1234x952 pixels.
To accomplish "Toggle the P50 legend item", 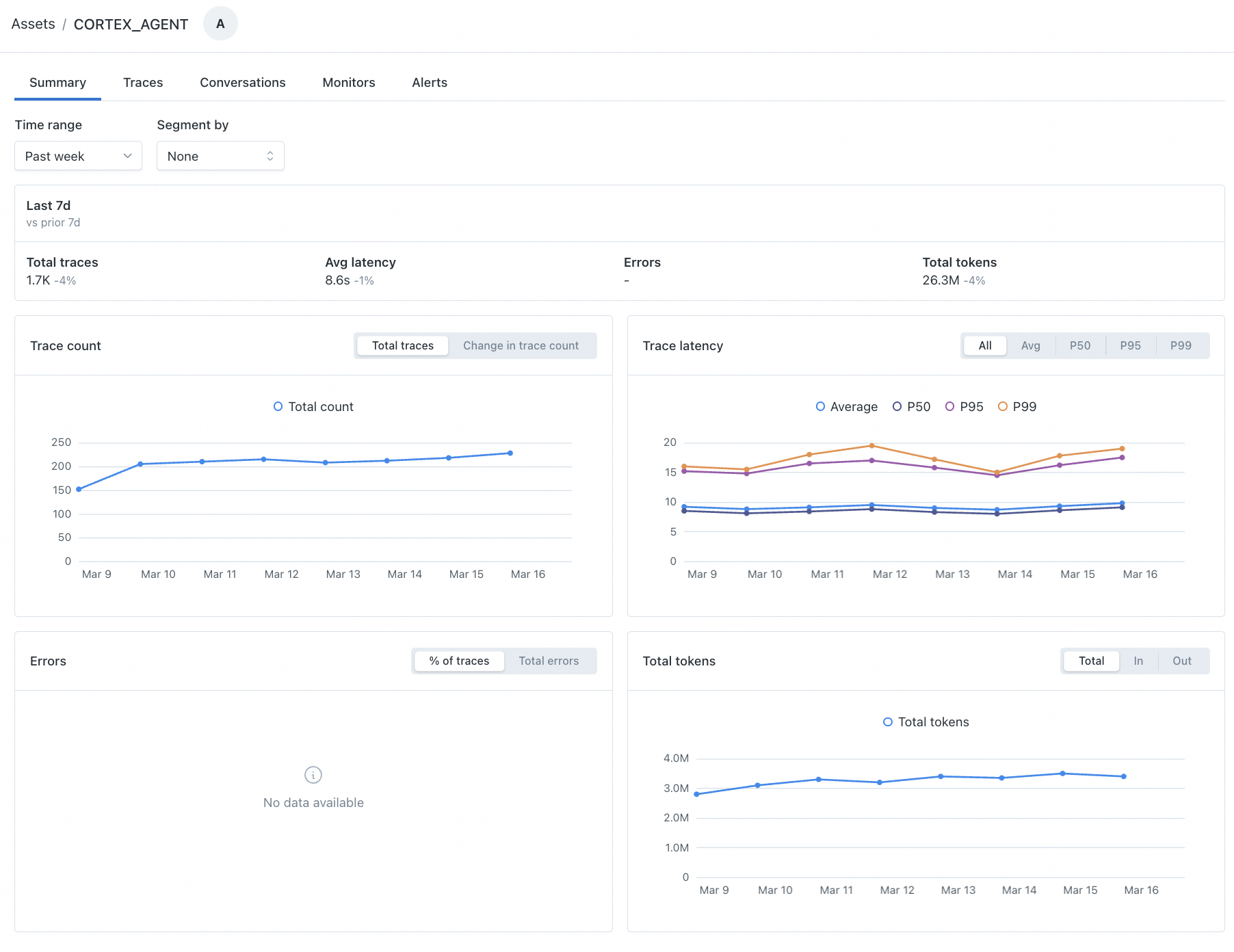I will tap(911, 406).
